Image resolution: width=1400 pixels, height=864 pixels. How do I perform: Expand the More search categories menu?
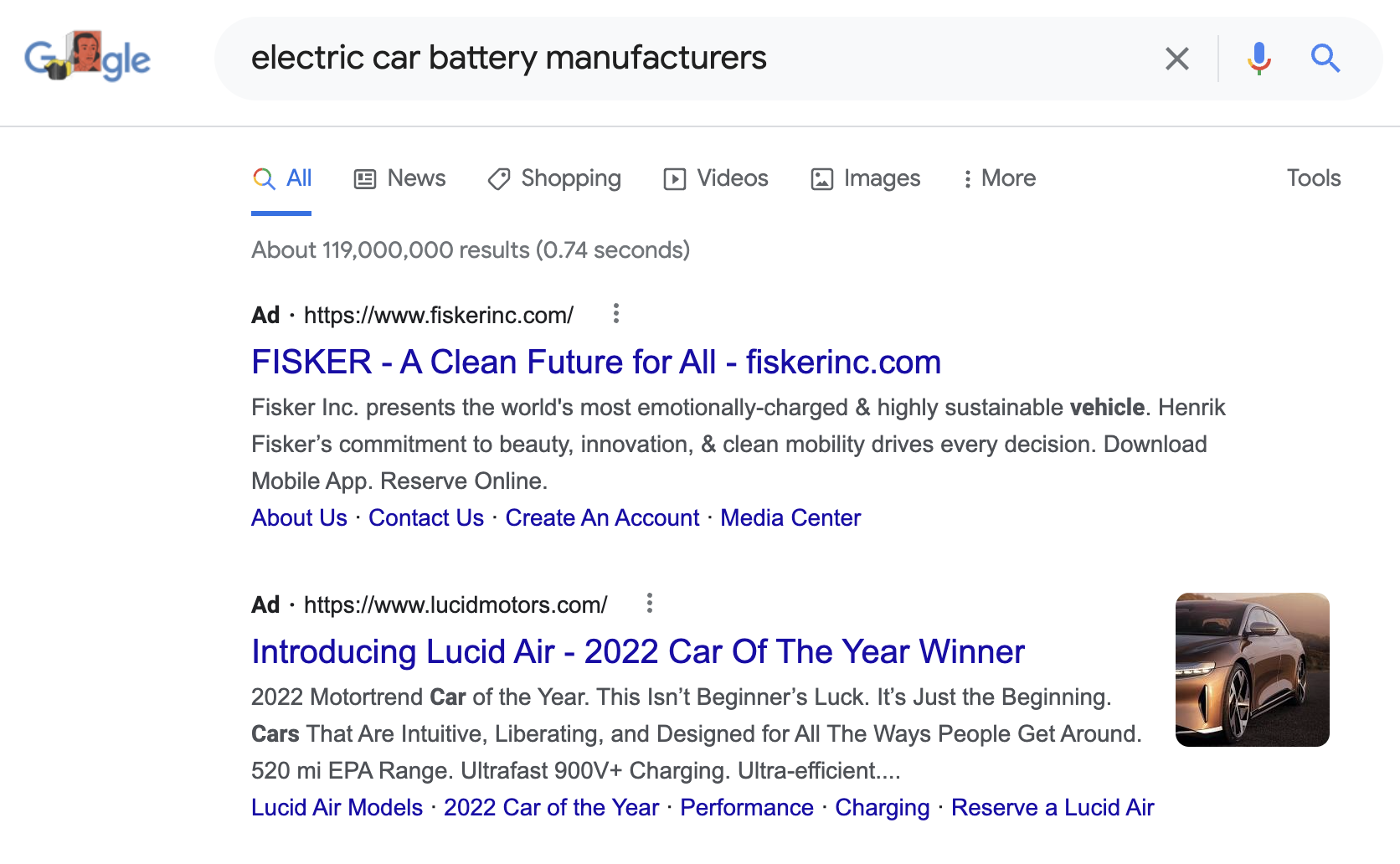pyautogui.click(x=999, y=178)
